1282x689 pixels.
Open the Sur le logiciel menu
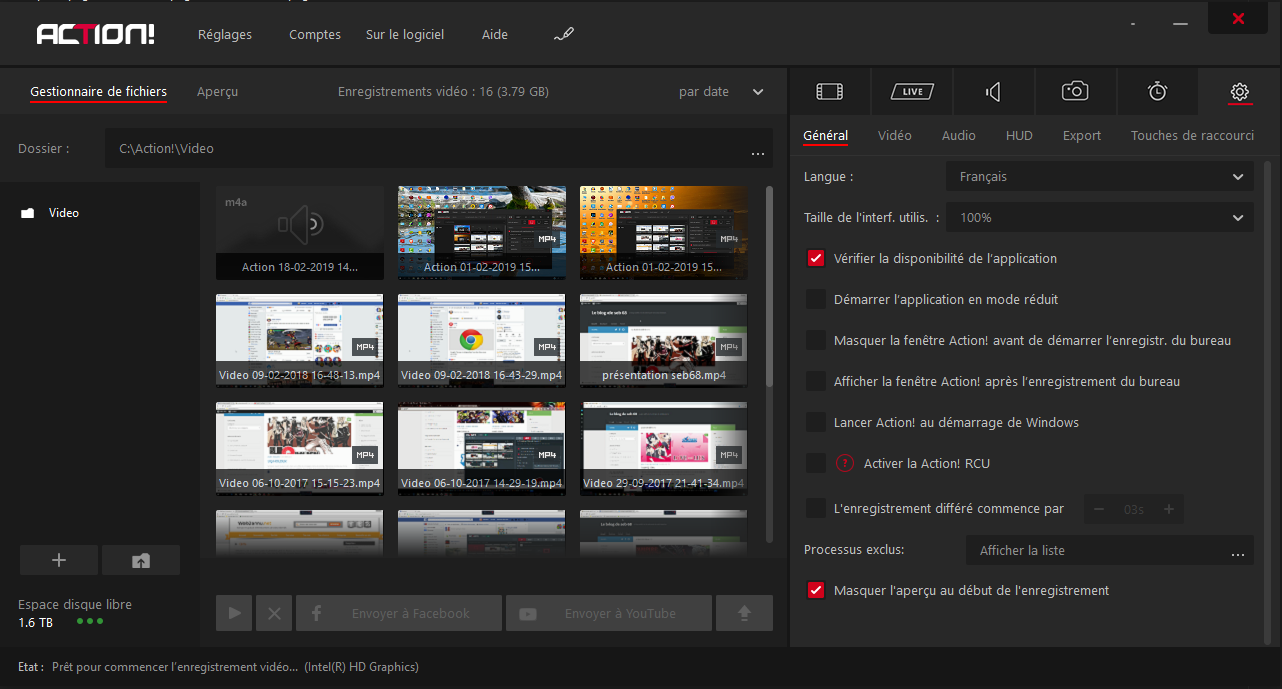[x=405, y=34]
